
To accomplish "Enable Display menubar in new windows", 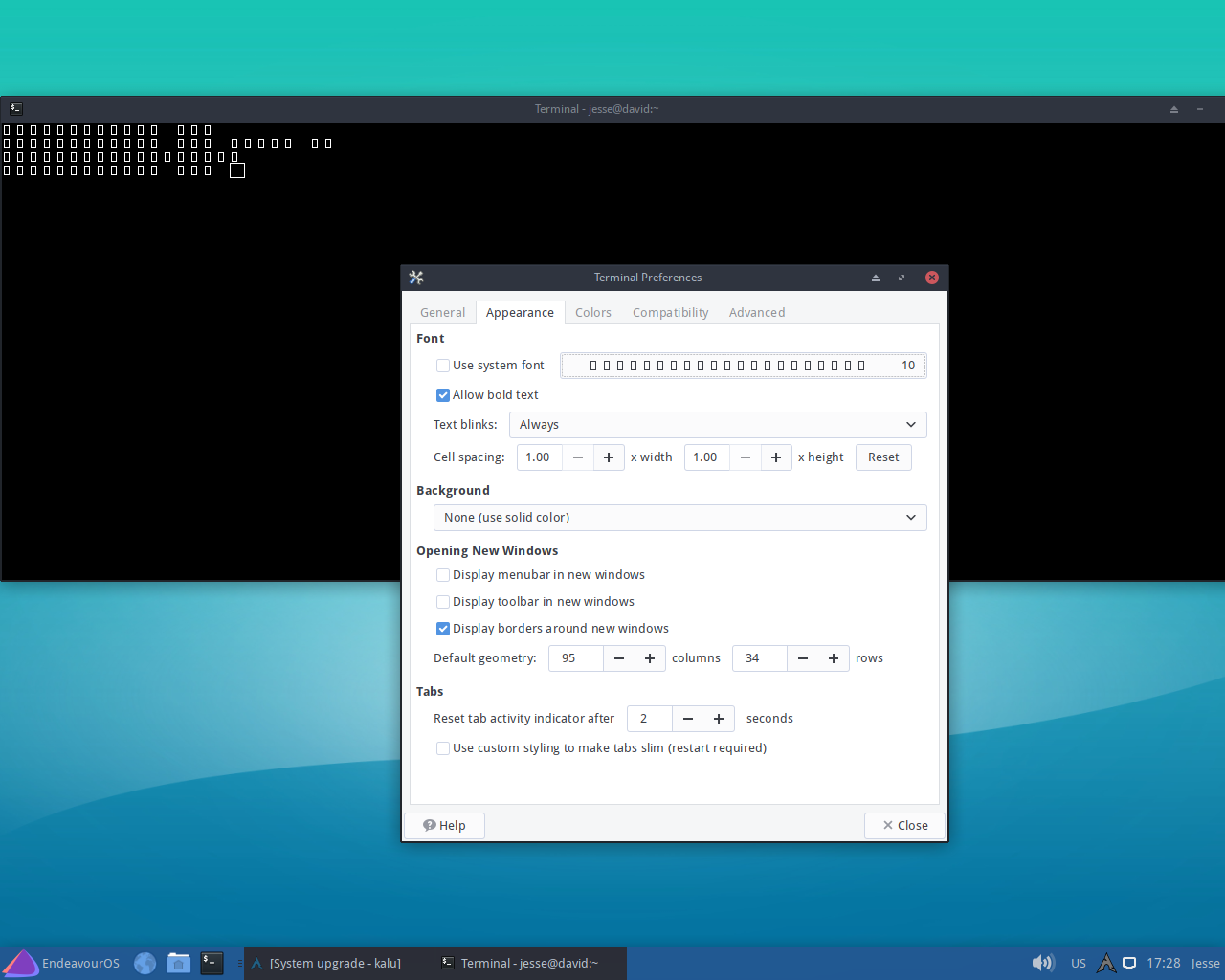I will point(443,575).
